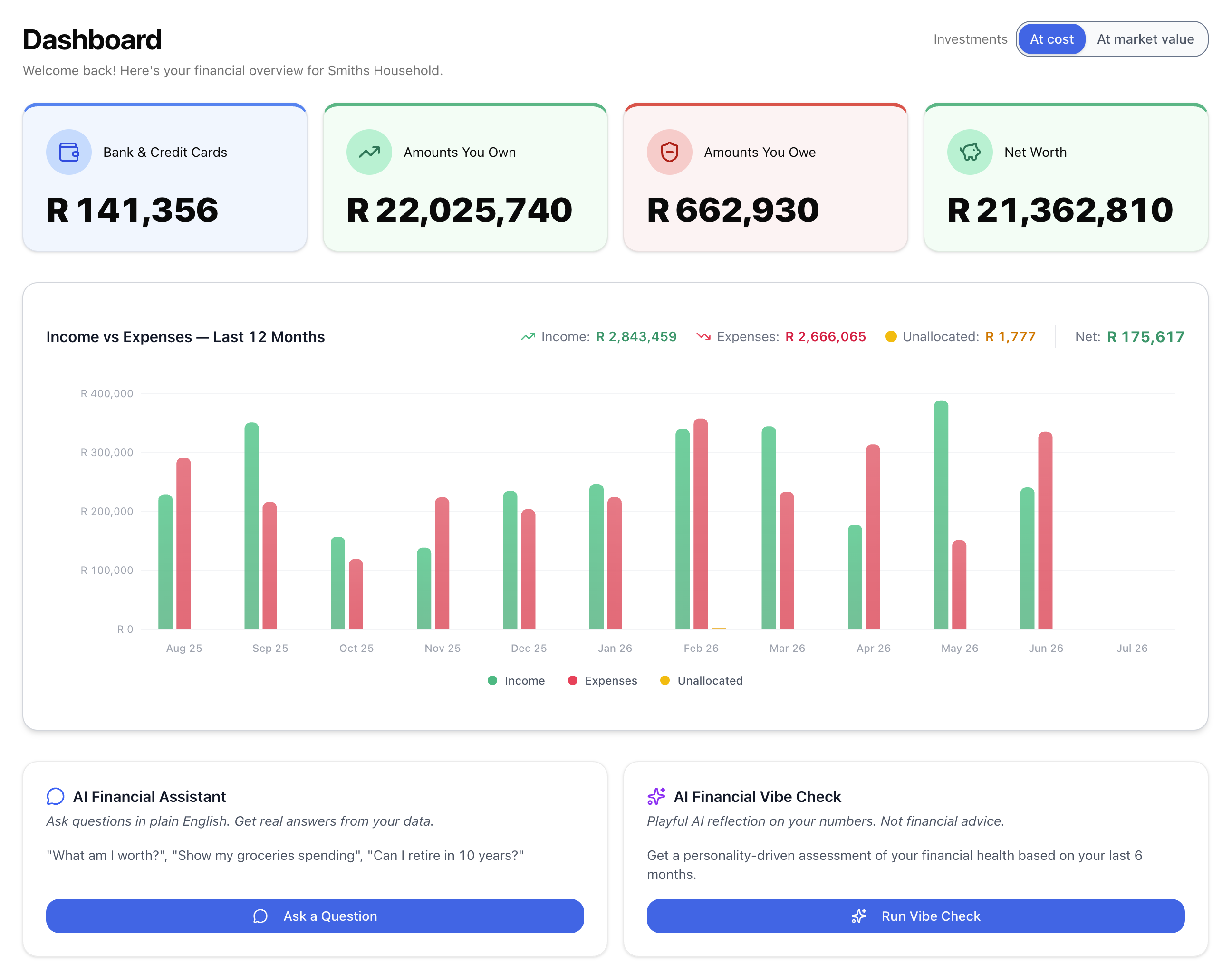1232x973 pixels.
Task: Click the green income bar for Dec 25
Action: coord(510,560)
